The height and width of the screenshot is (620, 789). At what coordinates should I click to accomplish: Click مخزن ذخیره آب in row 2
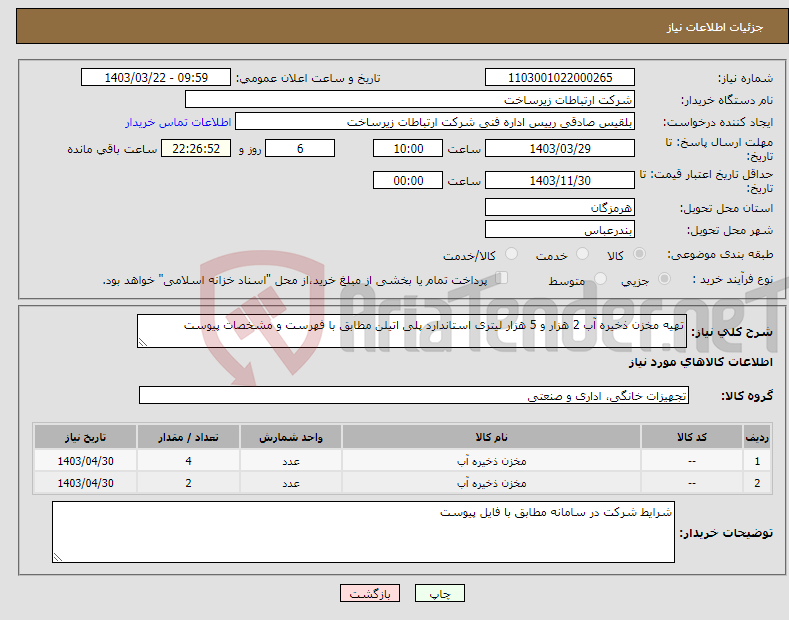[x=492, y=483]
